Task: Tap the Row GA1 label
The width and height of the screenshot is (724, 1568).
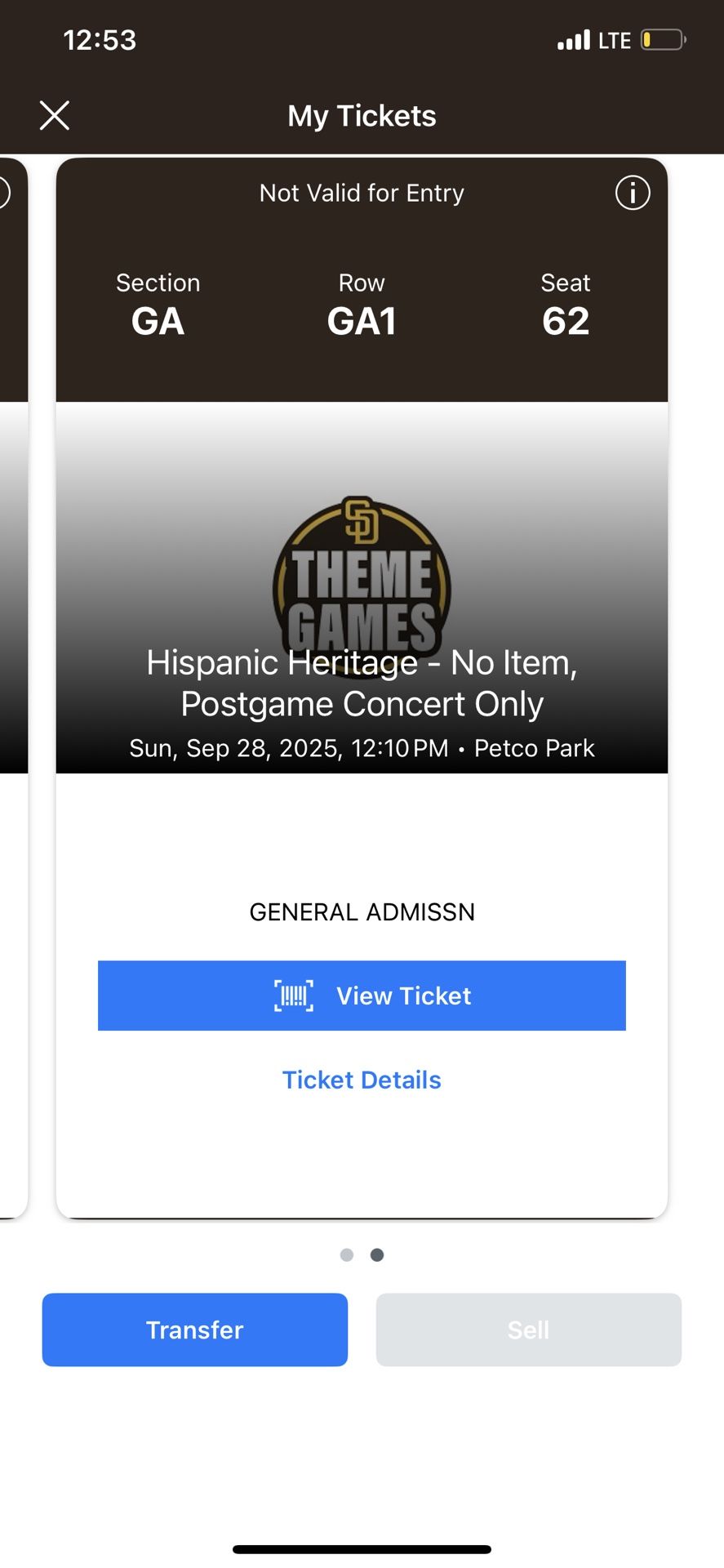Action: (362, 305)
